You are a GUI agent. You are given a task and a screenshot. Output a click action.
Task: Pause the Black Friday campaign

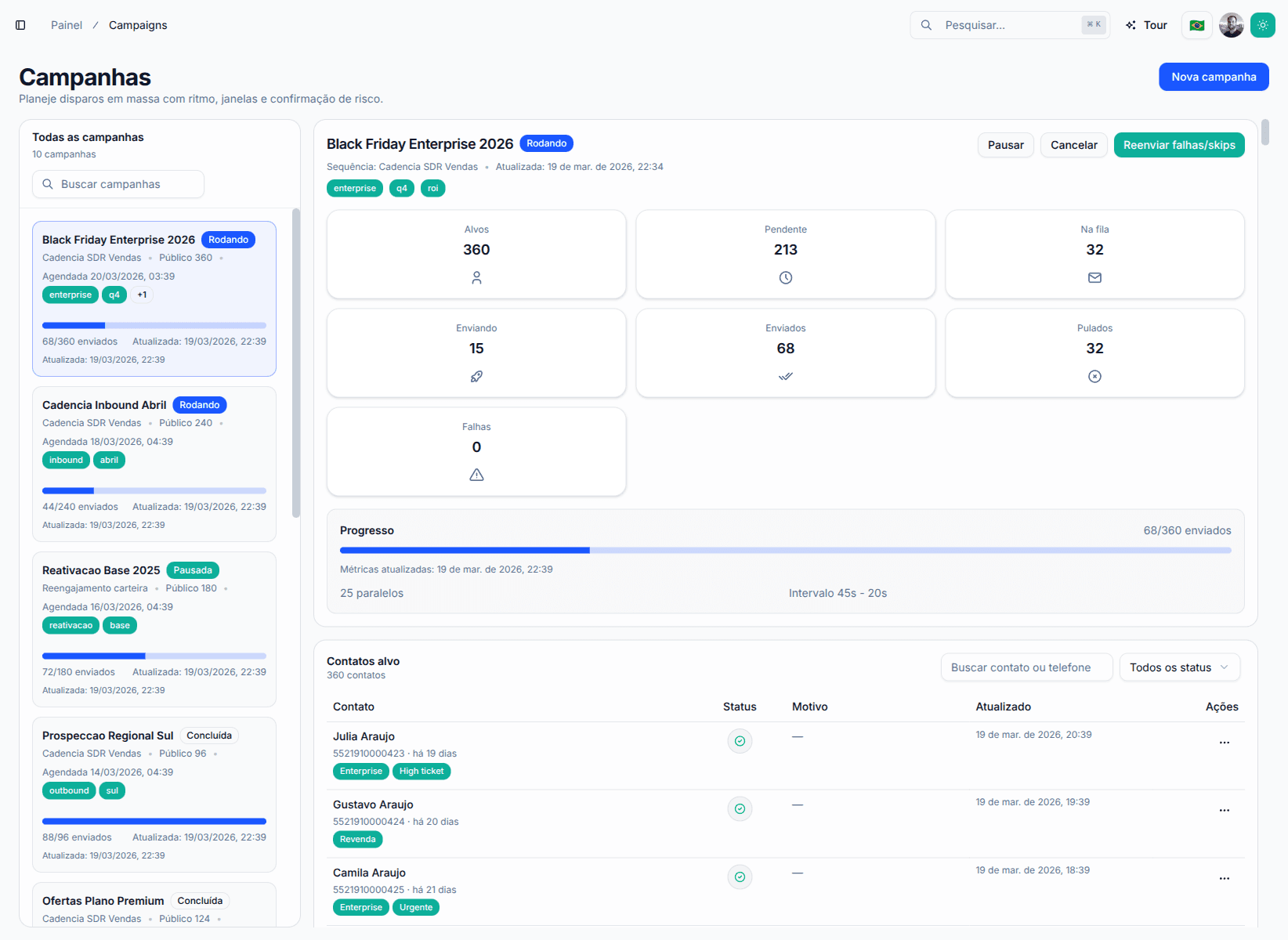point(1005,145)
